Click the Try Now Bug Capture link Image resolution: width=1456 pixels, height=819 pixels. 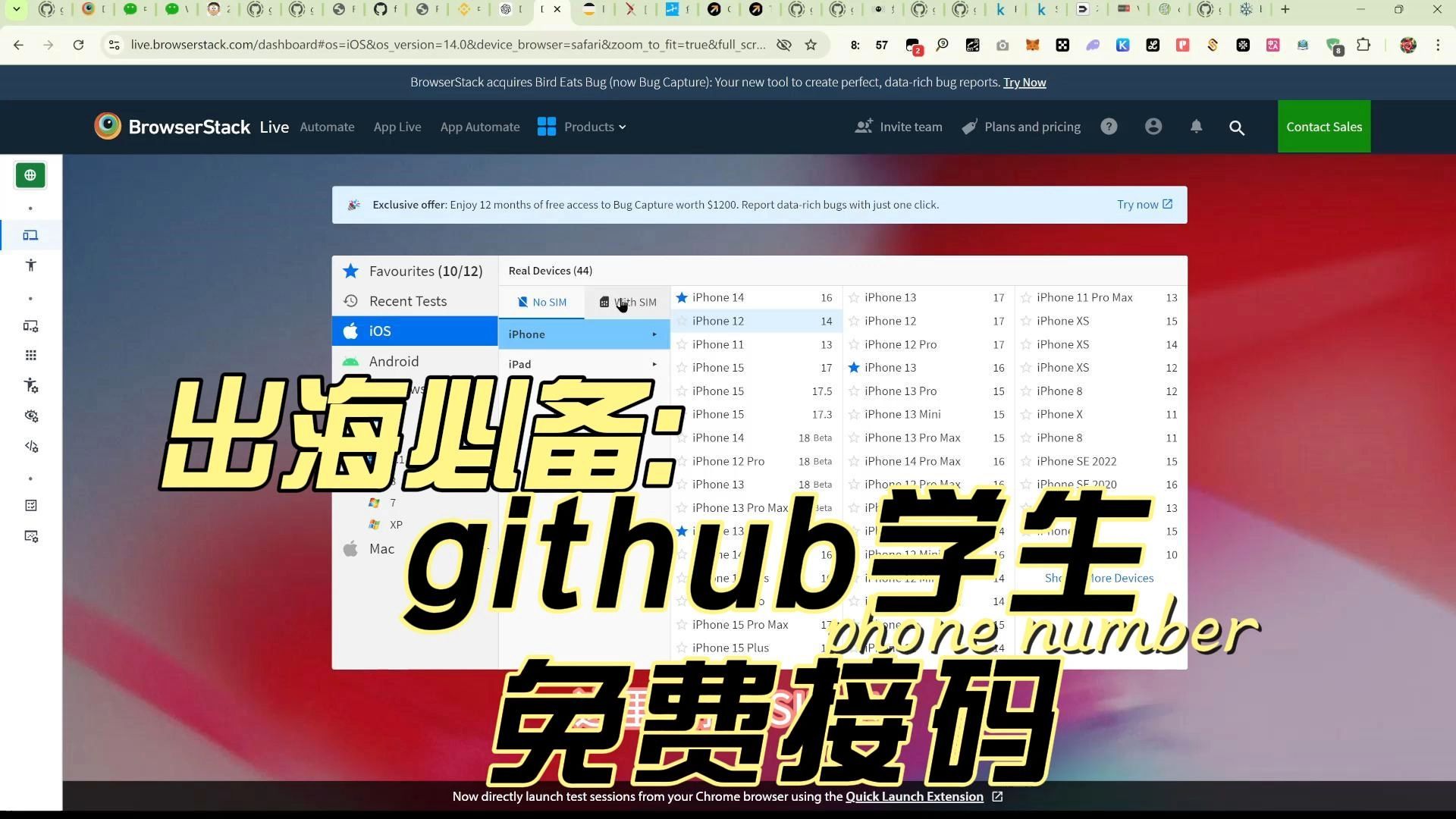pos(1024,82)
